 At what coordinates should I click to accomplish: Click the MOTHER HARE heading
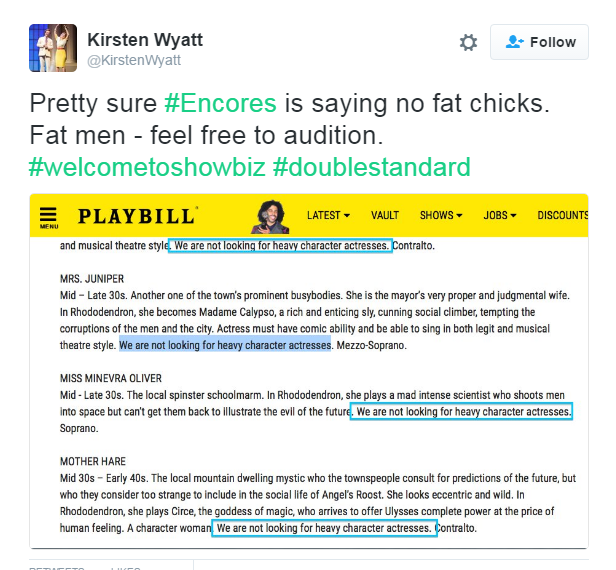click(x=93, y=461)
